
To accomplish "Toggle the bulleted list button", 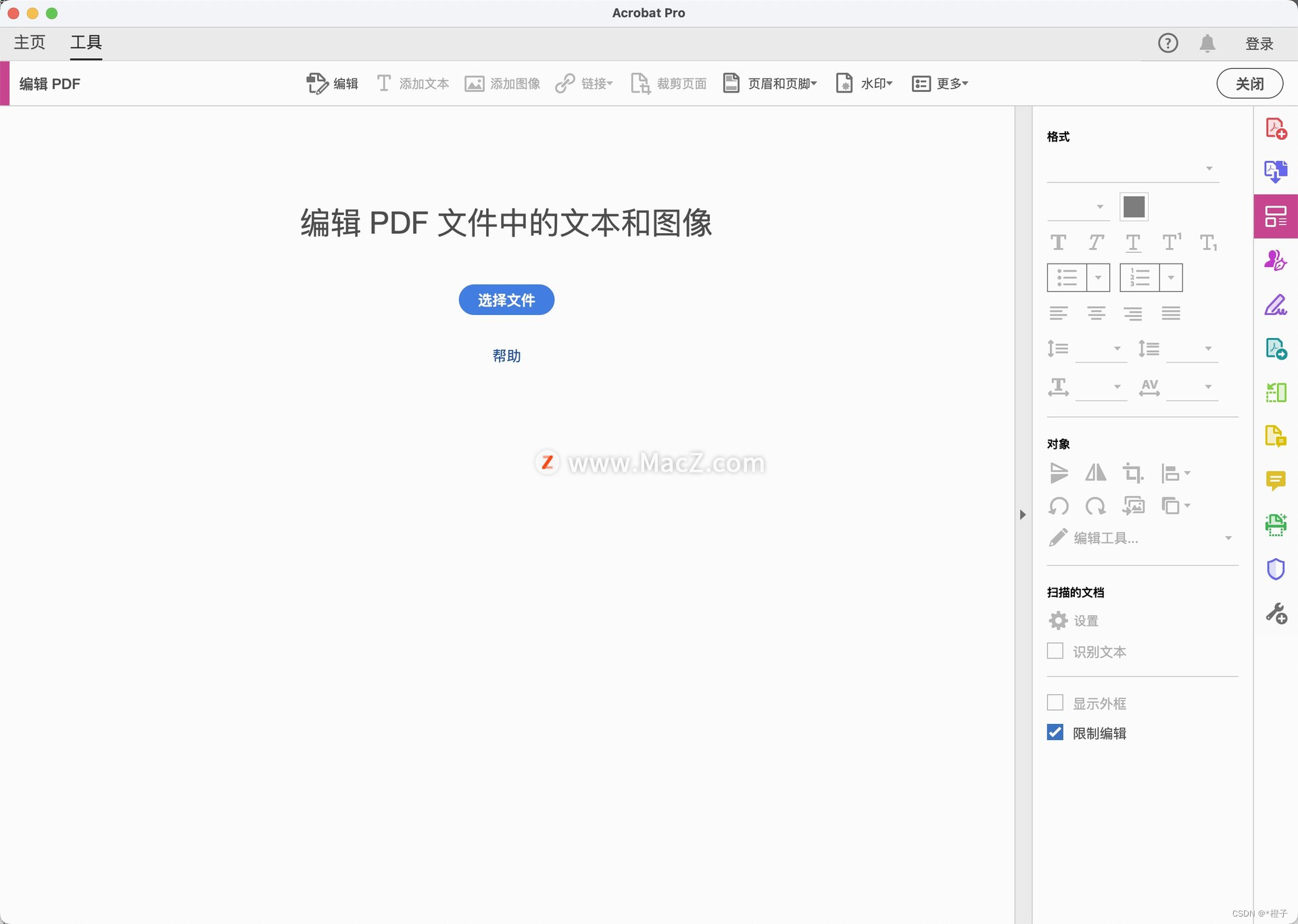I will tap(1067, 278).
